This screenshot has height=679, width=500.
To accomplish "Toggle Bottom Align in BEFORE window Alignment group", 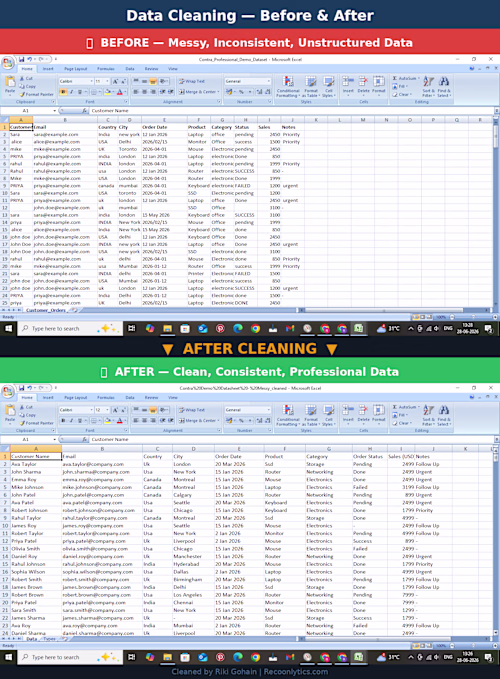I will [x=153, y=81].
